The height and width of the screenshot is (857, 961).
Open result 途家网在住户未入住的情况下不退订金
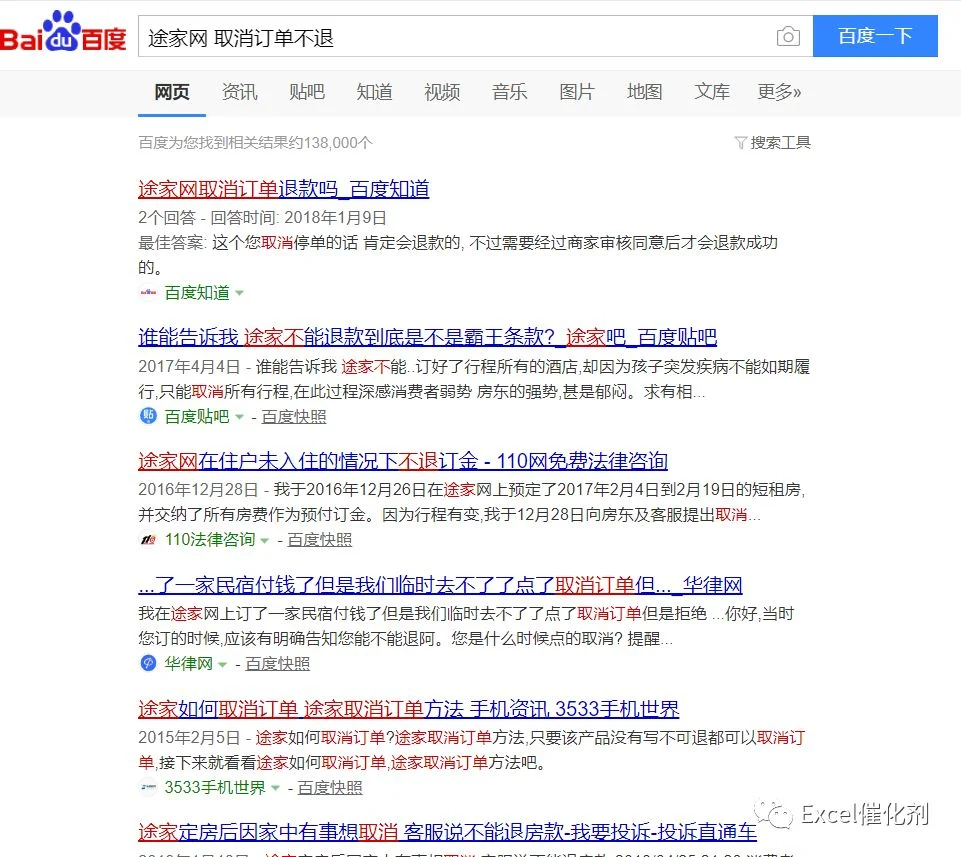click(403, 460)
